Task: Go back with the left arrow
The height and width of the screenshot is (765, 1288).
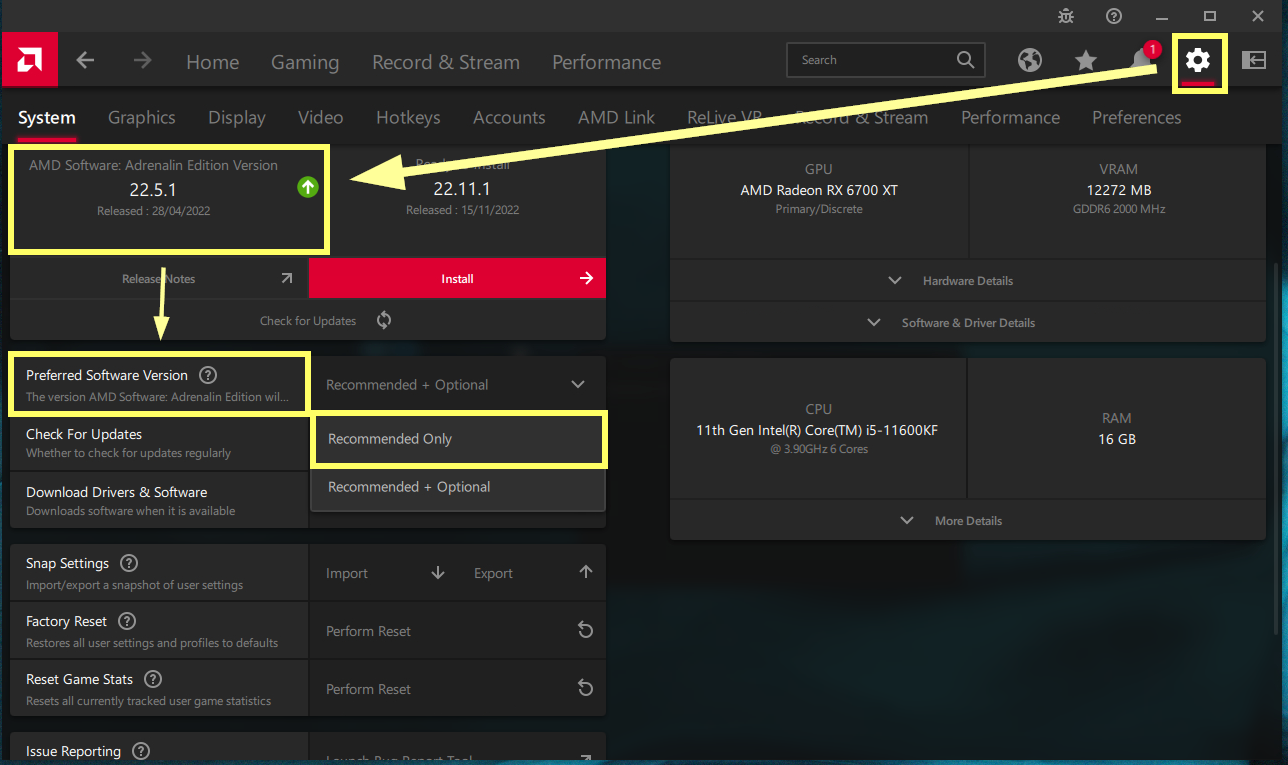Action: tap(85, 60)
